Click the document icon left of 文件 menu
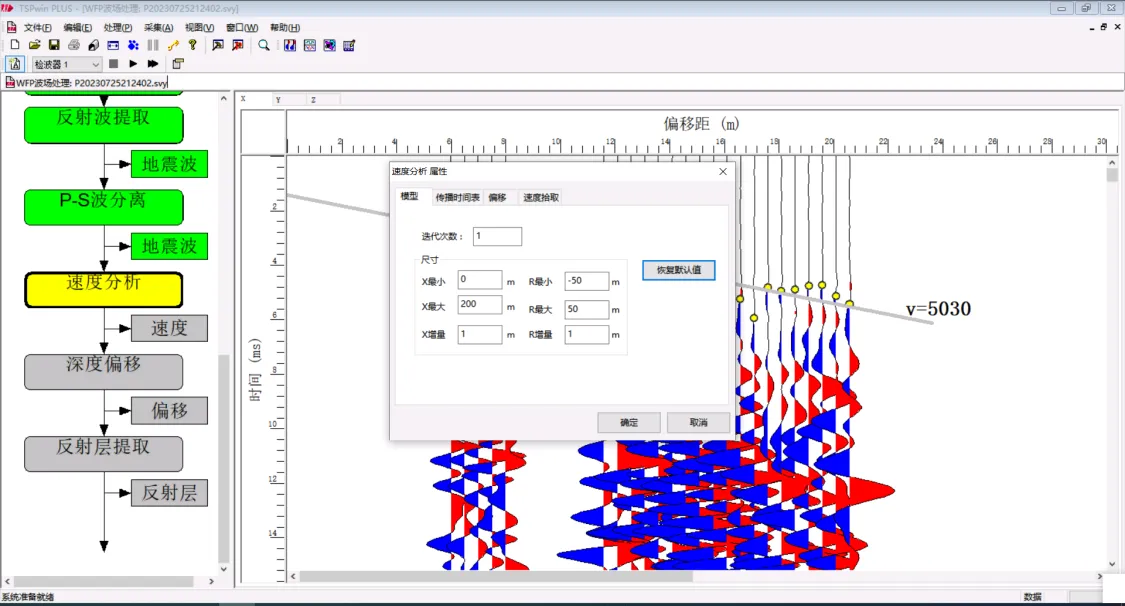 11,27
